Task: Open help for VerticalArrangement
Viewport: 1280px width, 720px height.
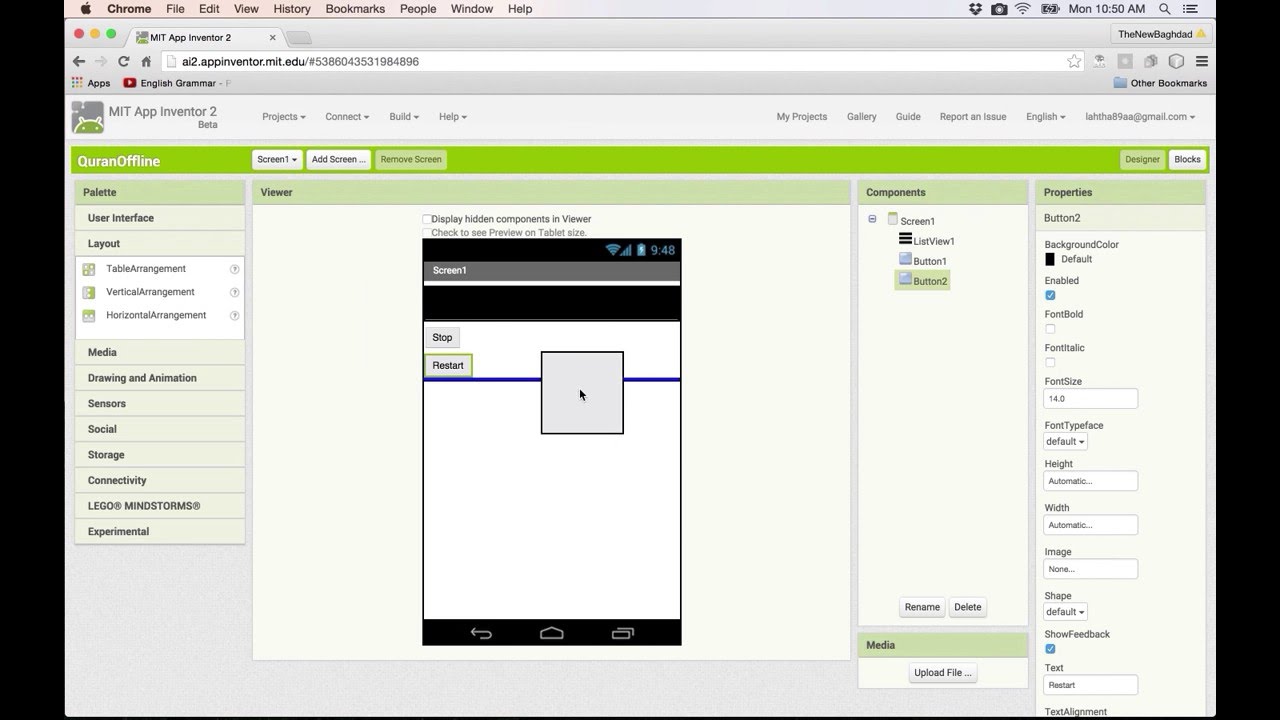Action: (234, 292)
